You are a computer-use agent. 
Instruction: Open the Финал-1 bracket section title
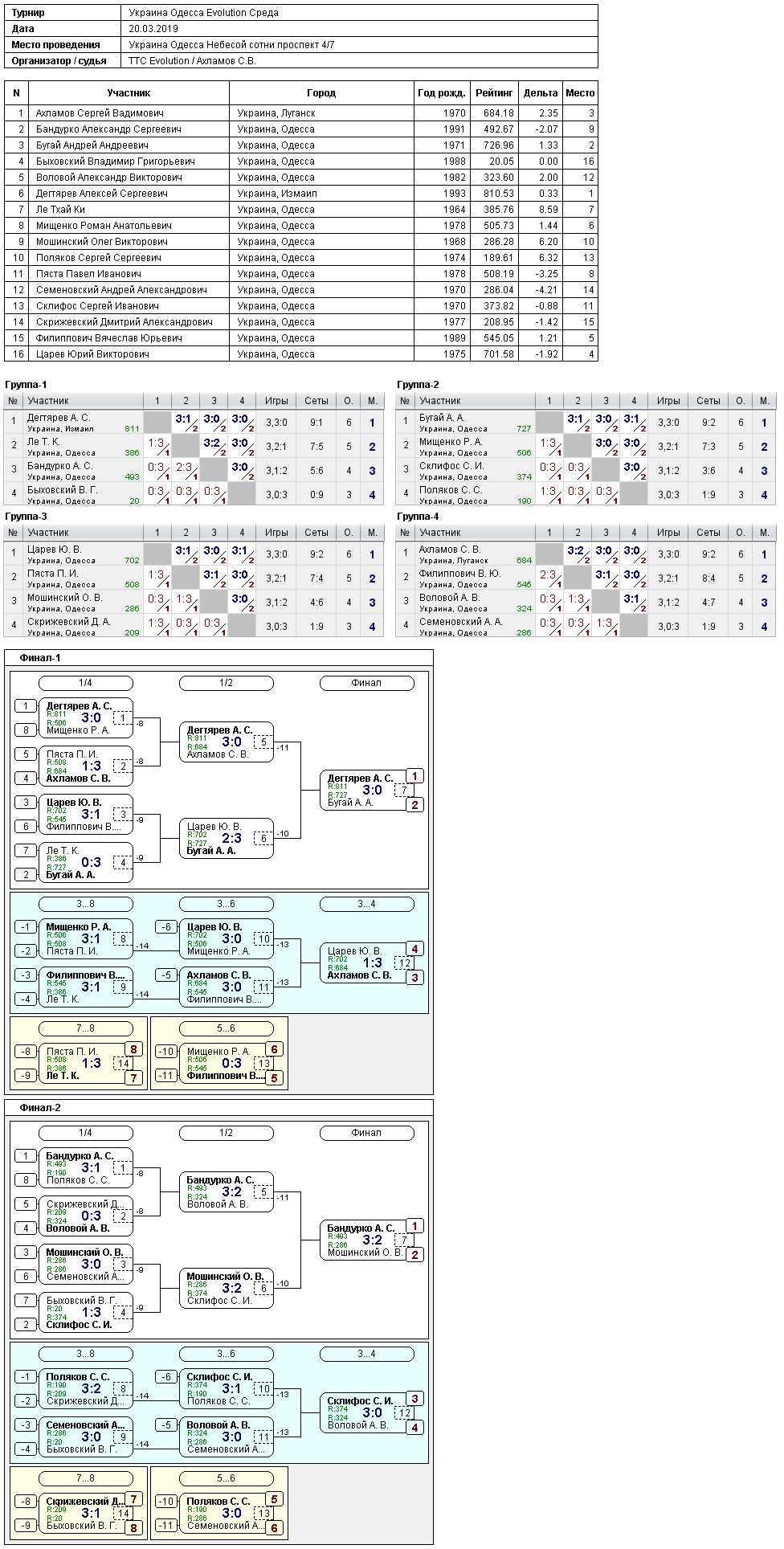pyautogui.click(x=40, y=658)
